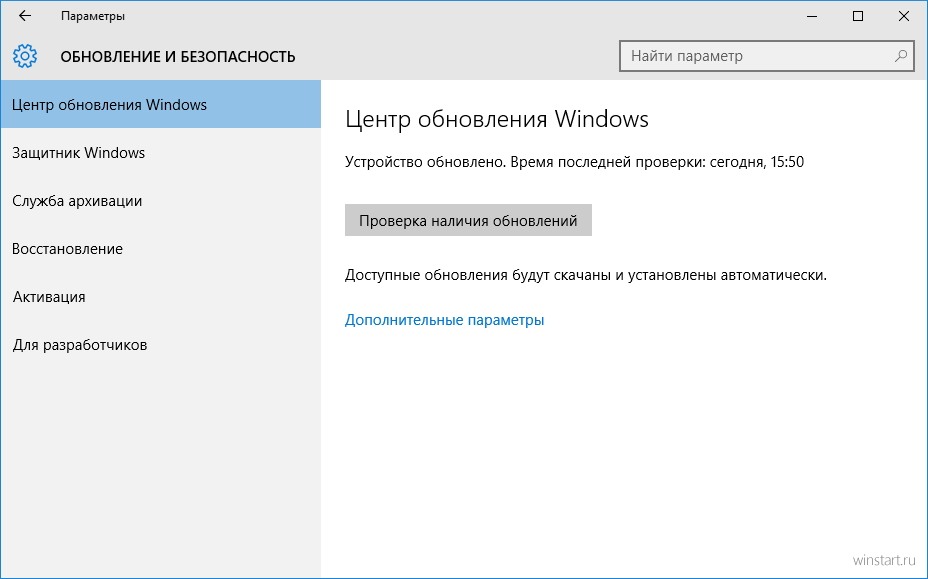Go back using the arrow icon
928x579 pixels.
click(25, 16)
